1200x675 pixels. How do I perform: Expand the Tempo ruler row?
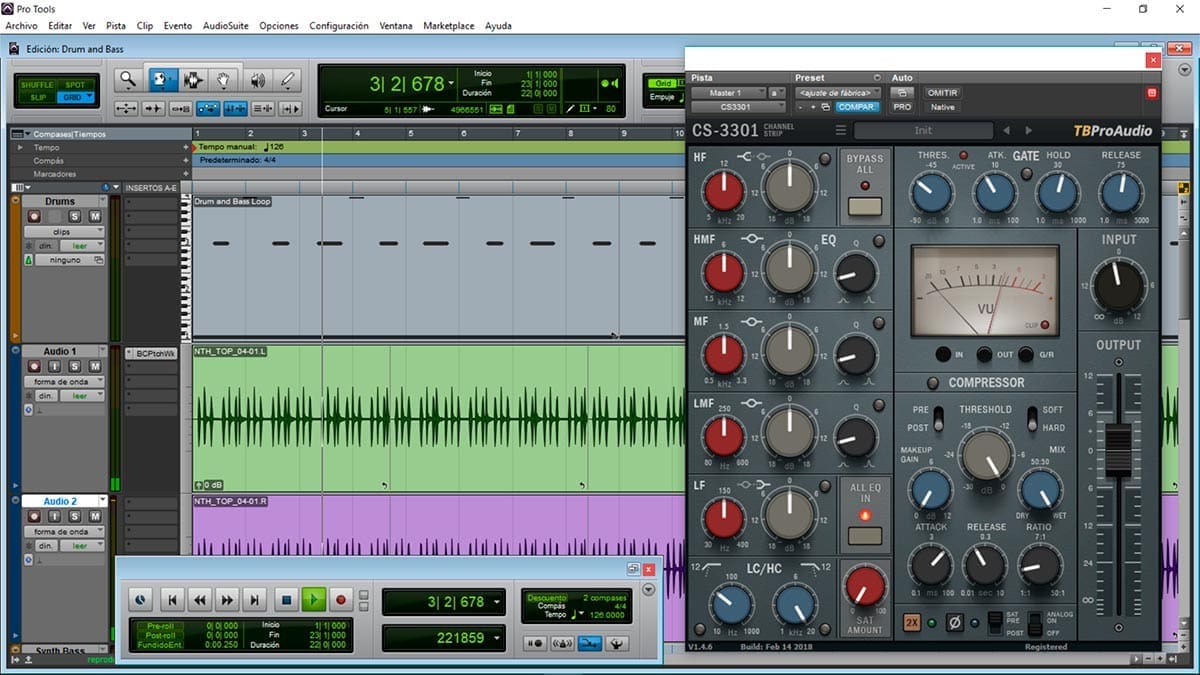tap(20, 147)
